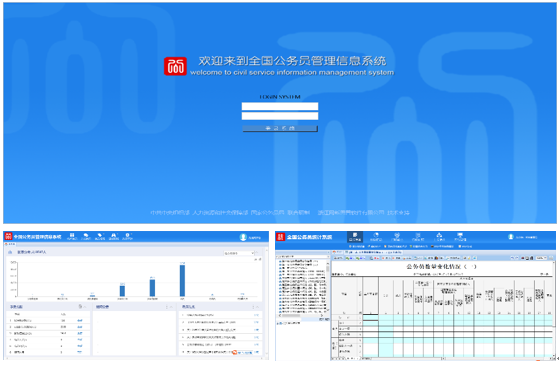Open zoom percentage dropdown in report toolbar
The image size is (559, 365).
point(542,258)
